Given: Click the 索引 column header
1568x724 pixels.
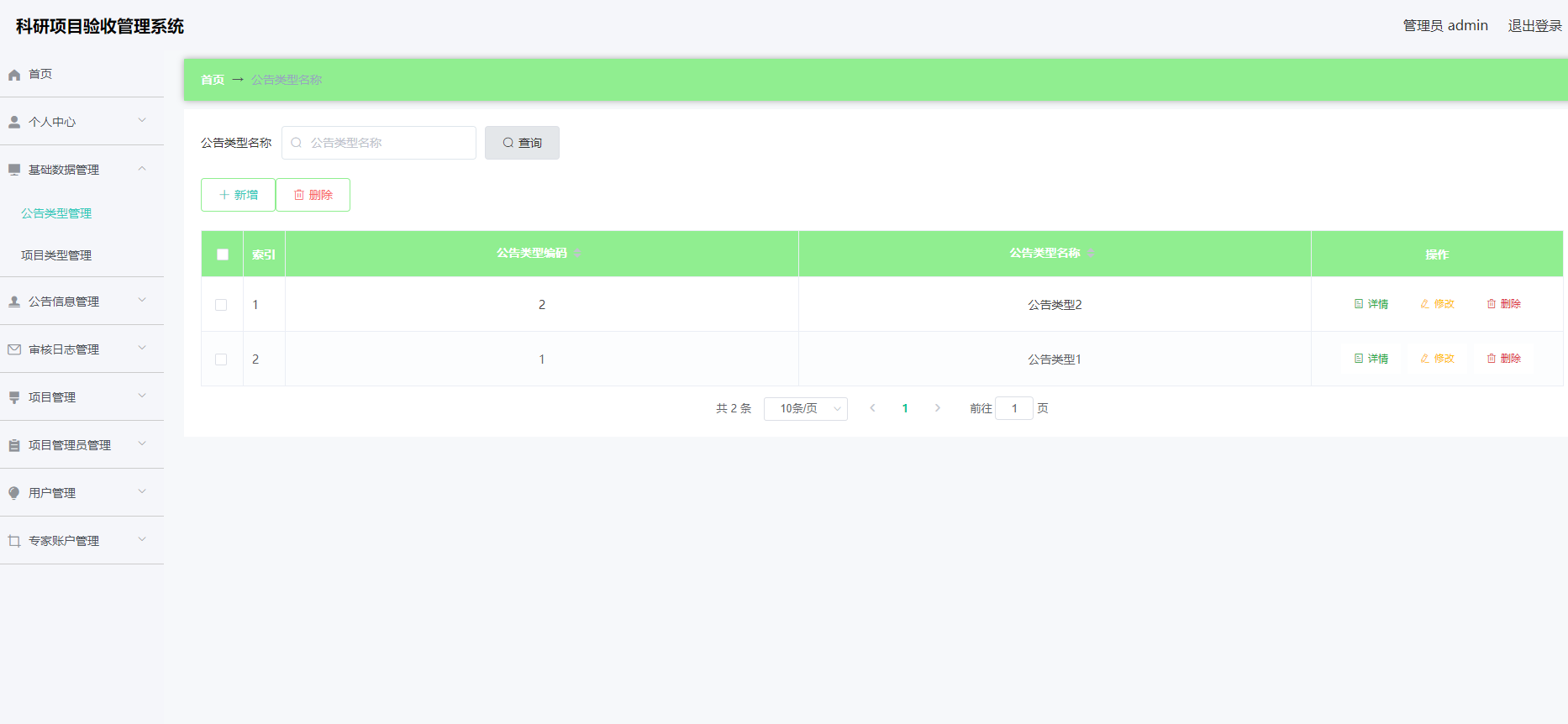Looking at the screenshot, I should (x=264, y=254).
